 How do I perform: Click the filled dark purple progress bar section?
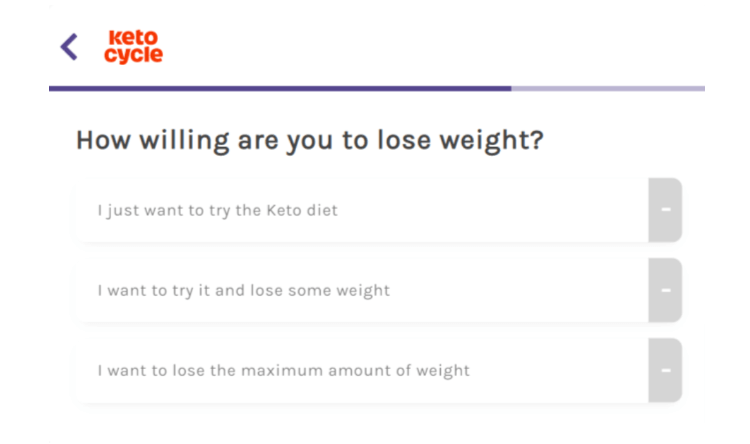coord(280,89)
